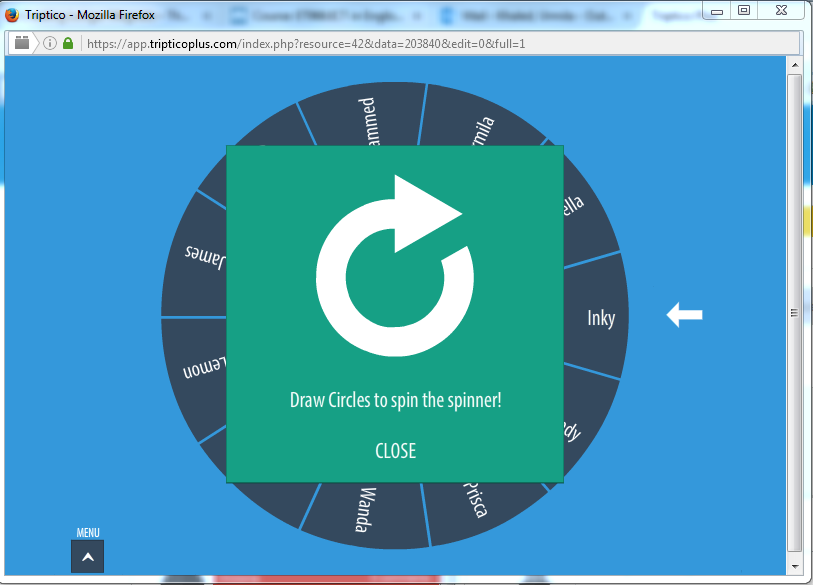This screenshot has height=585, width=813.
Task: Click the scrollbar down arrow
Action: [x=796, y=568]
